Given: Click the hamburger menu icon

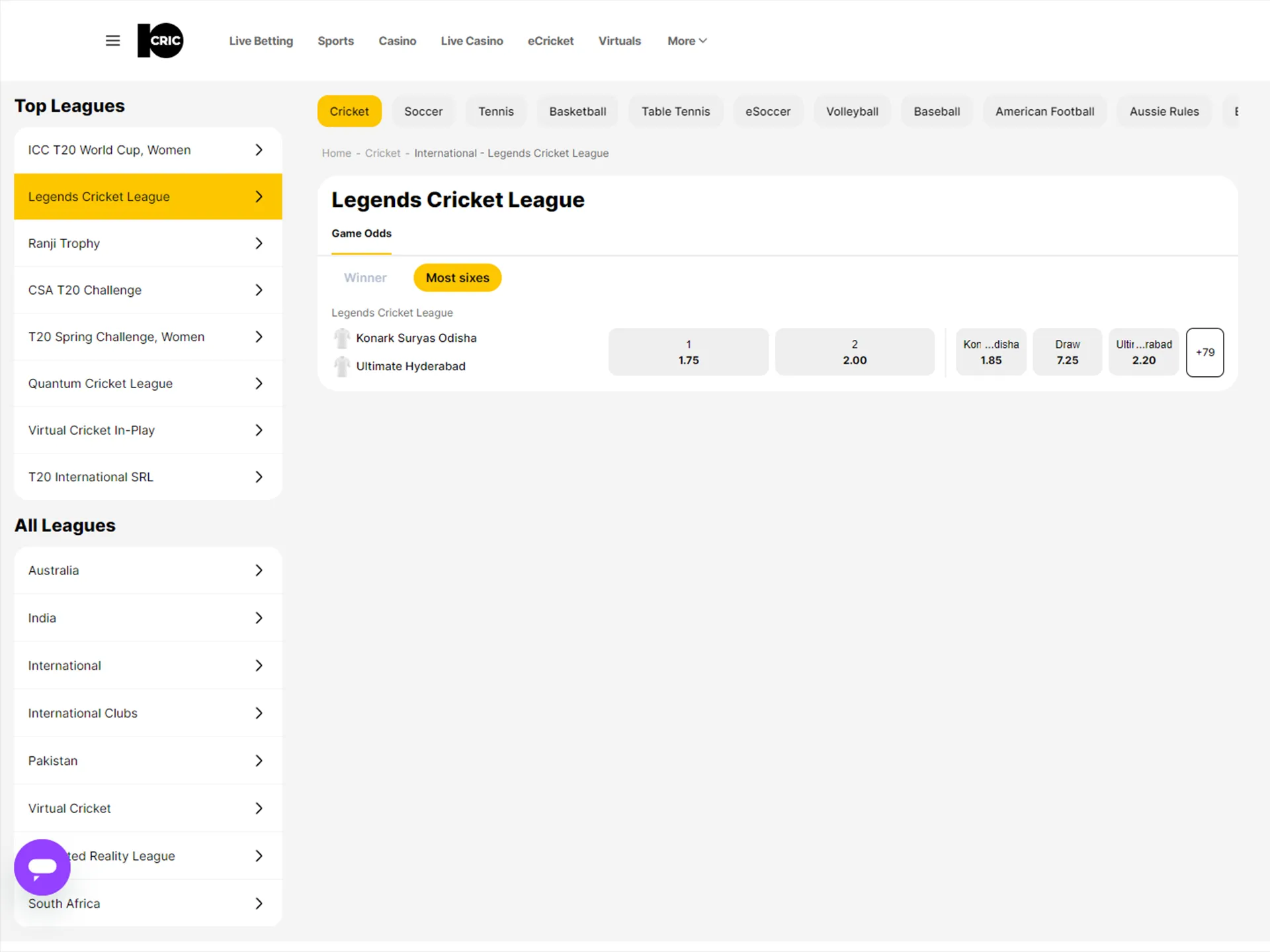Looking at the screenshot, I should pos(112,41).
